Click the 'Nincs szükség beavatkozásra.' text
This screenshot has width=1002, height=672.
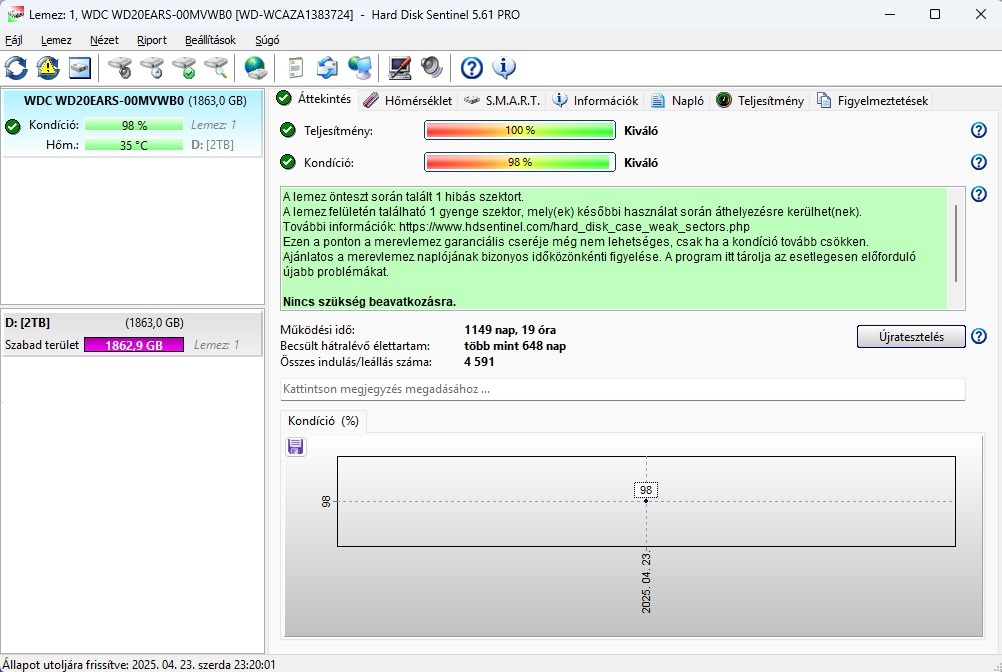pos(369,302)
